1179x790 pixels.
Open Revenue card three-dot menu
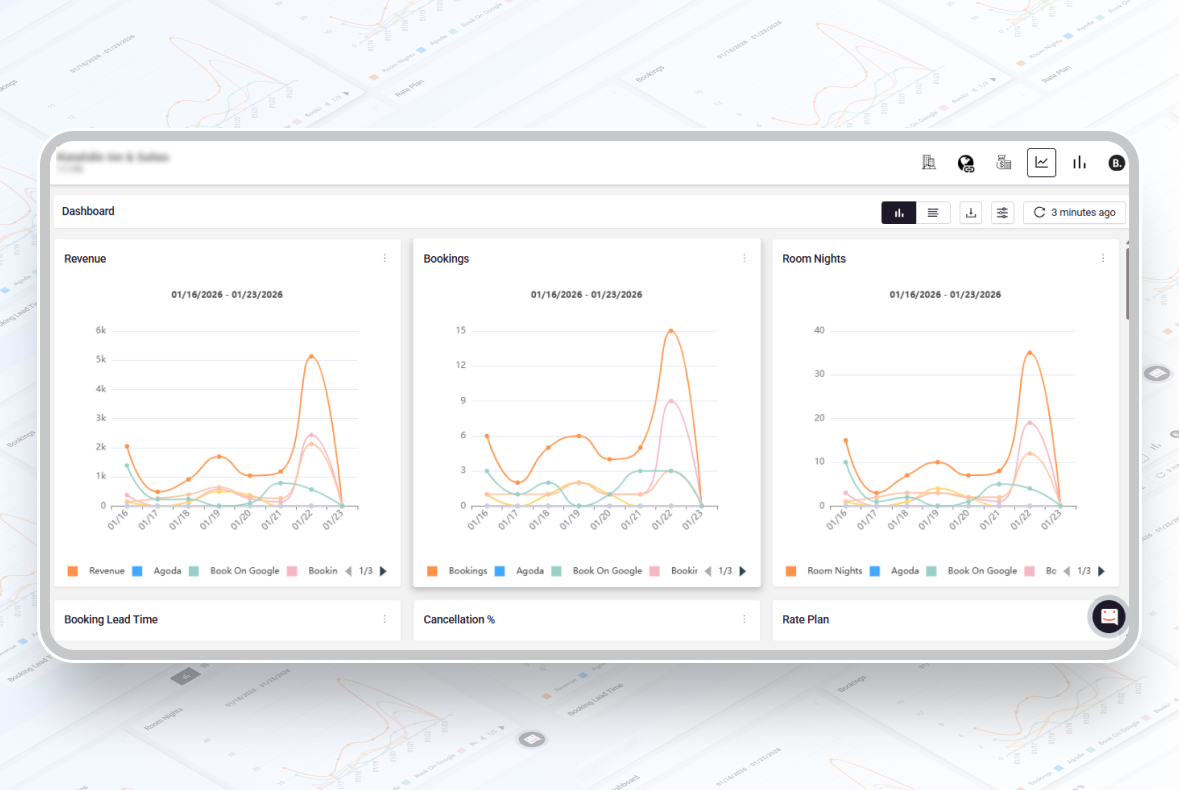[x=385, y=259]
